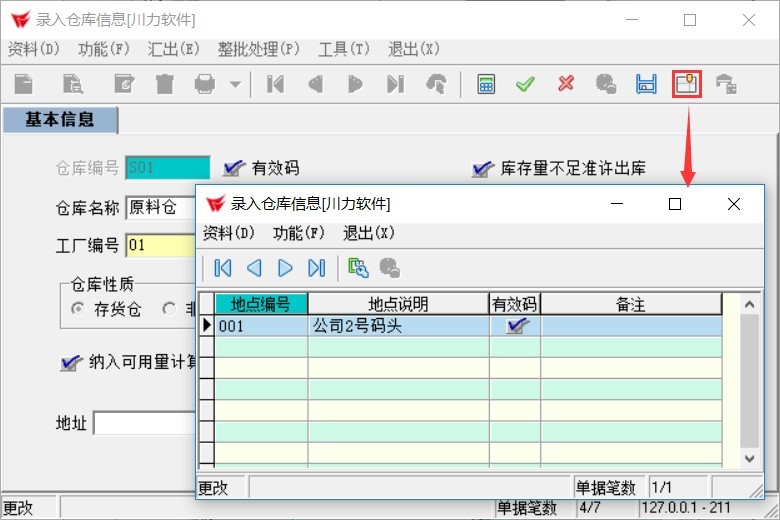Go to next record in popup toolbar
The height and width of the screenshot is (520, 780).
coord(285,268)
